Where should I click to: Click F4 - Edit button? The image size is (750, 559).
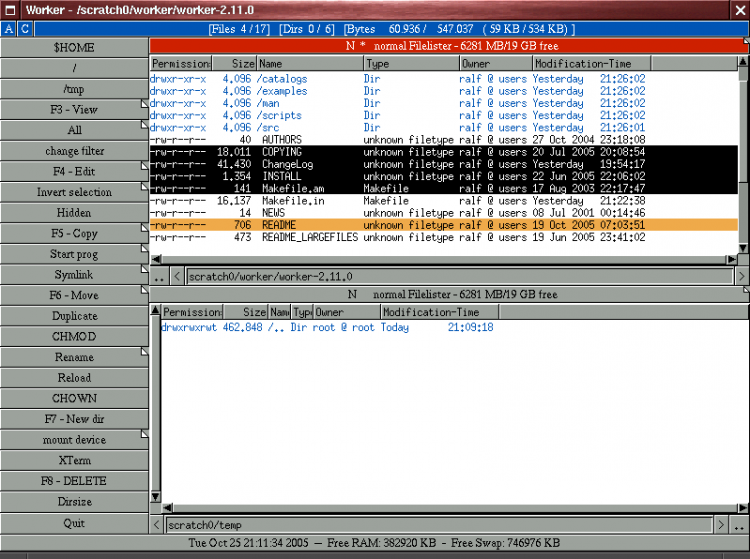pyautogui.click(x=74, y=172)
